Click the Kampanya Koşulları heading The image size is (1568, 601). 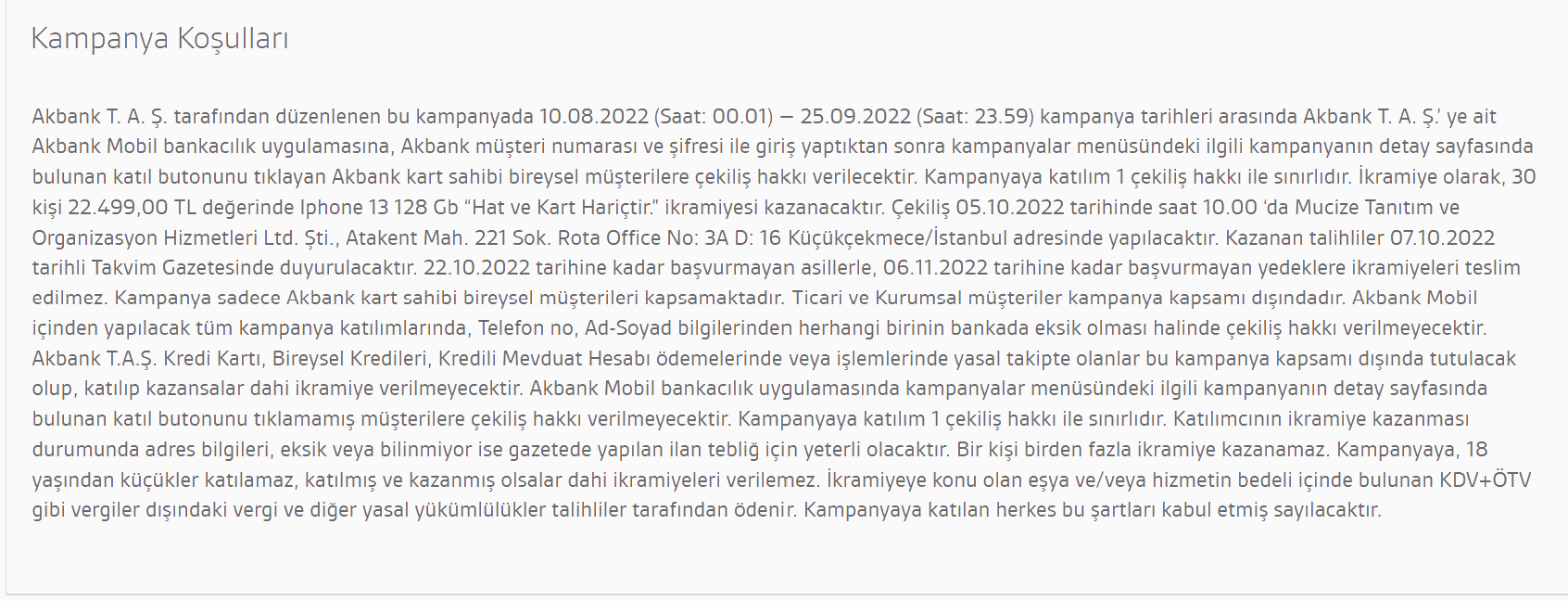(x=159, y=39)
